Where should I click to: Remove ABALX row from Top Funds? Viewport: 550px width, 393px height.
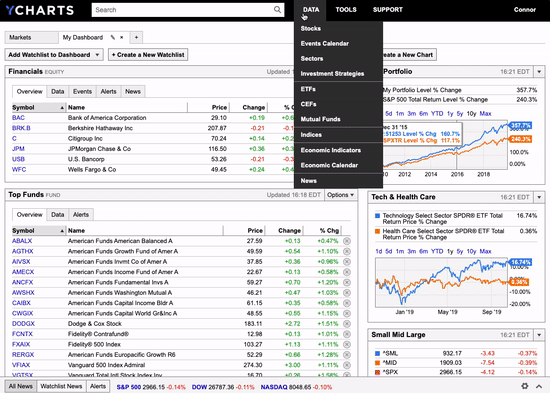coord(347,241)
